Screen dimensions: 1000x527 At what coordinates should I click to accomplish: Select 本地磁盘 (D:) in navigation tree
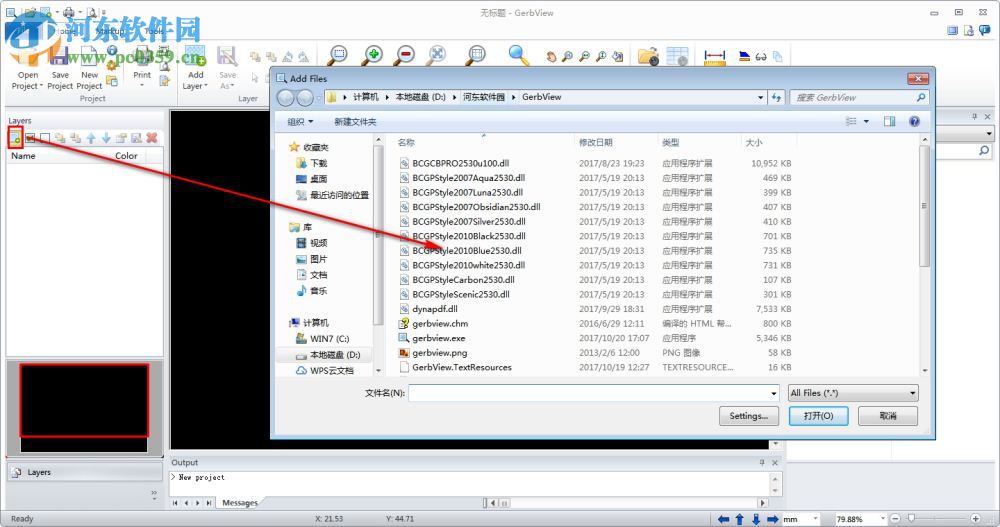coord(335,355)
